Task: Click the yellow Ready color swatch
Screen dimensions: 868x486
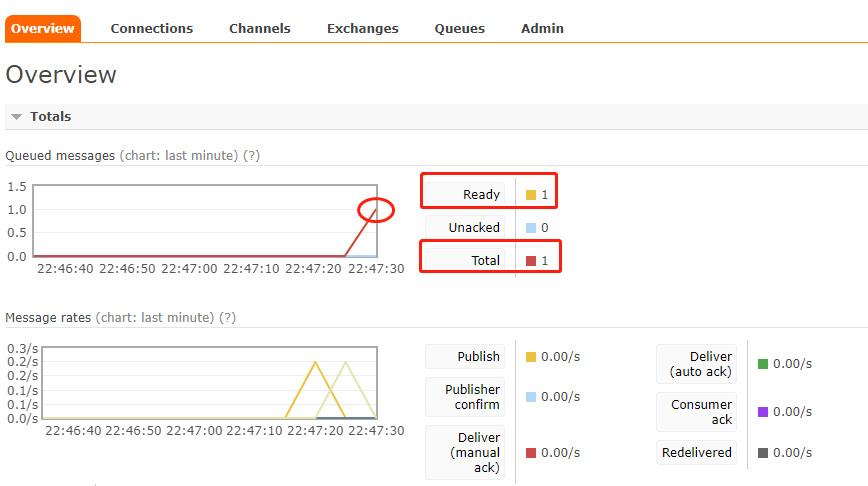Action: click(x=531, y=195)
